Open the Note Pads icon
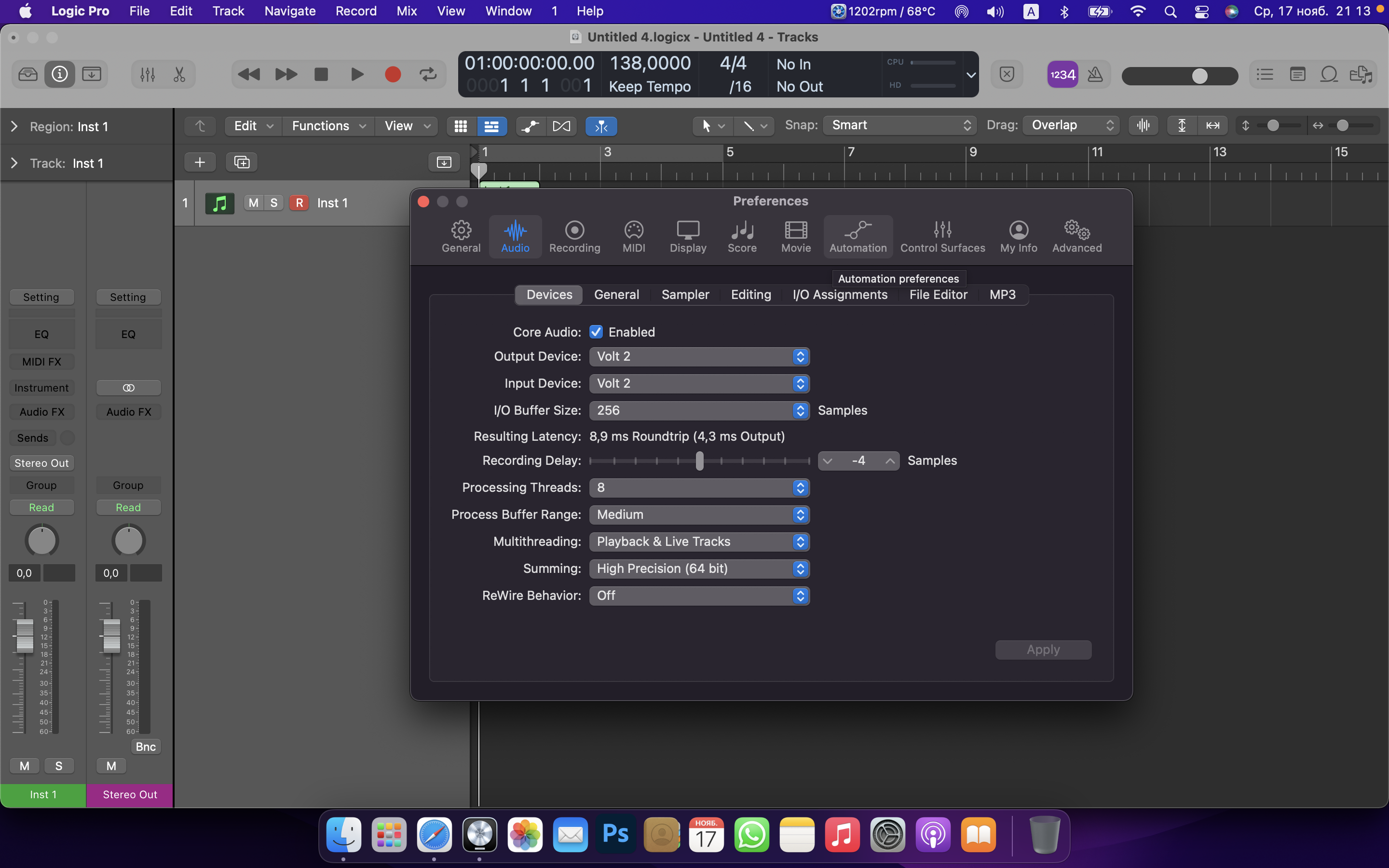The image size is (1389, 868). [1297, 74]
